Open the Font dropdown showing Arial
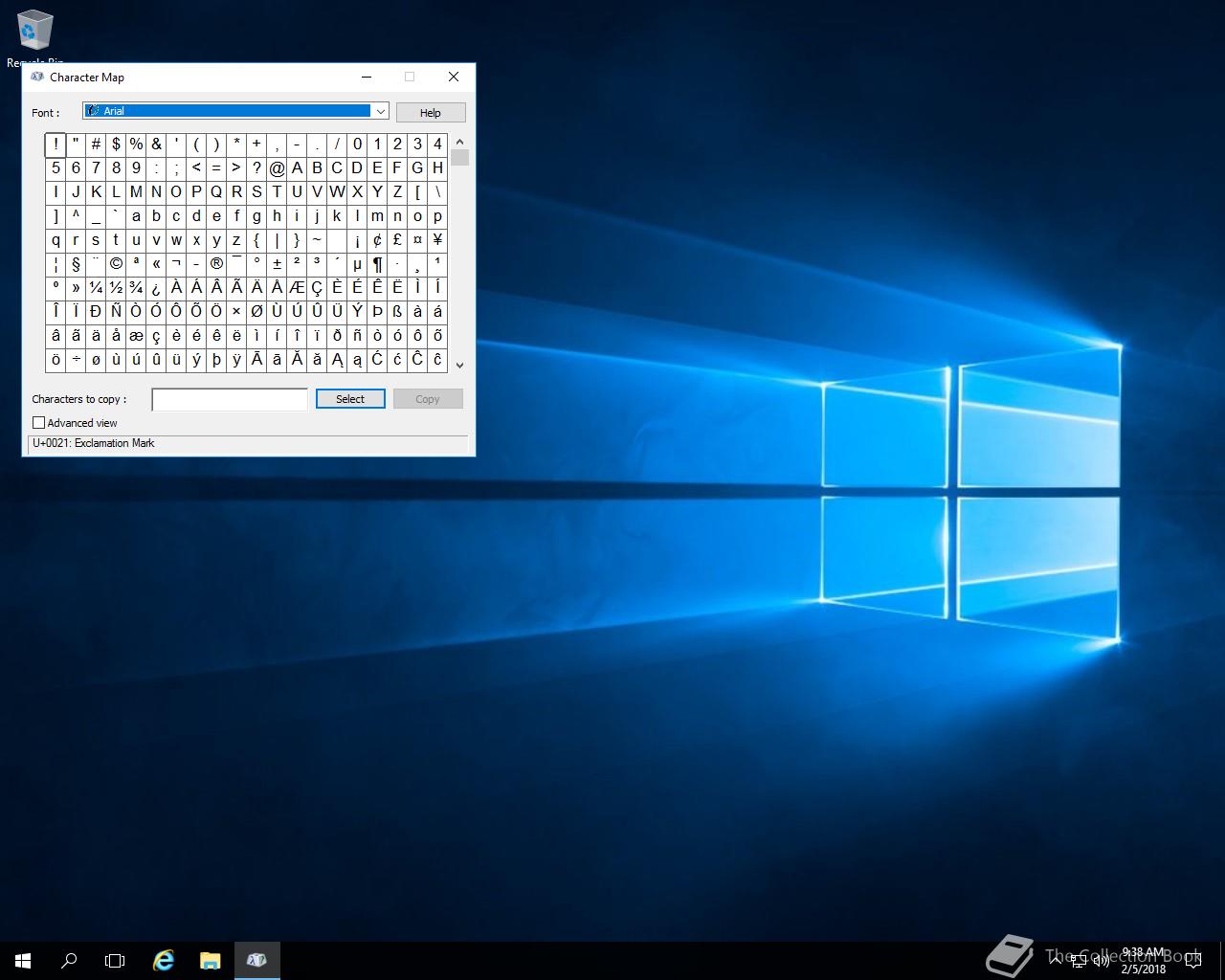 [x=235, y=111]
